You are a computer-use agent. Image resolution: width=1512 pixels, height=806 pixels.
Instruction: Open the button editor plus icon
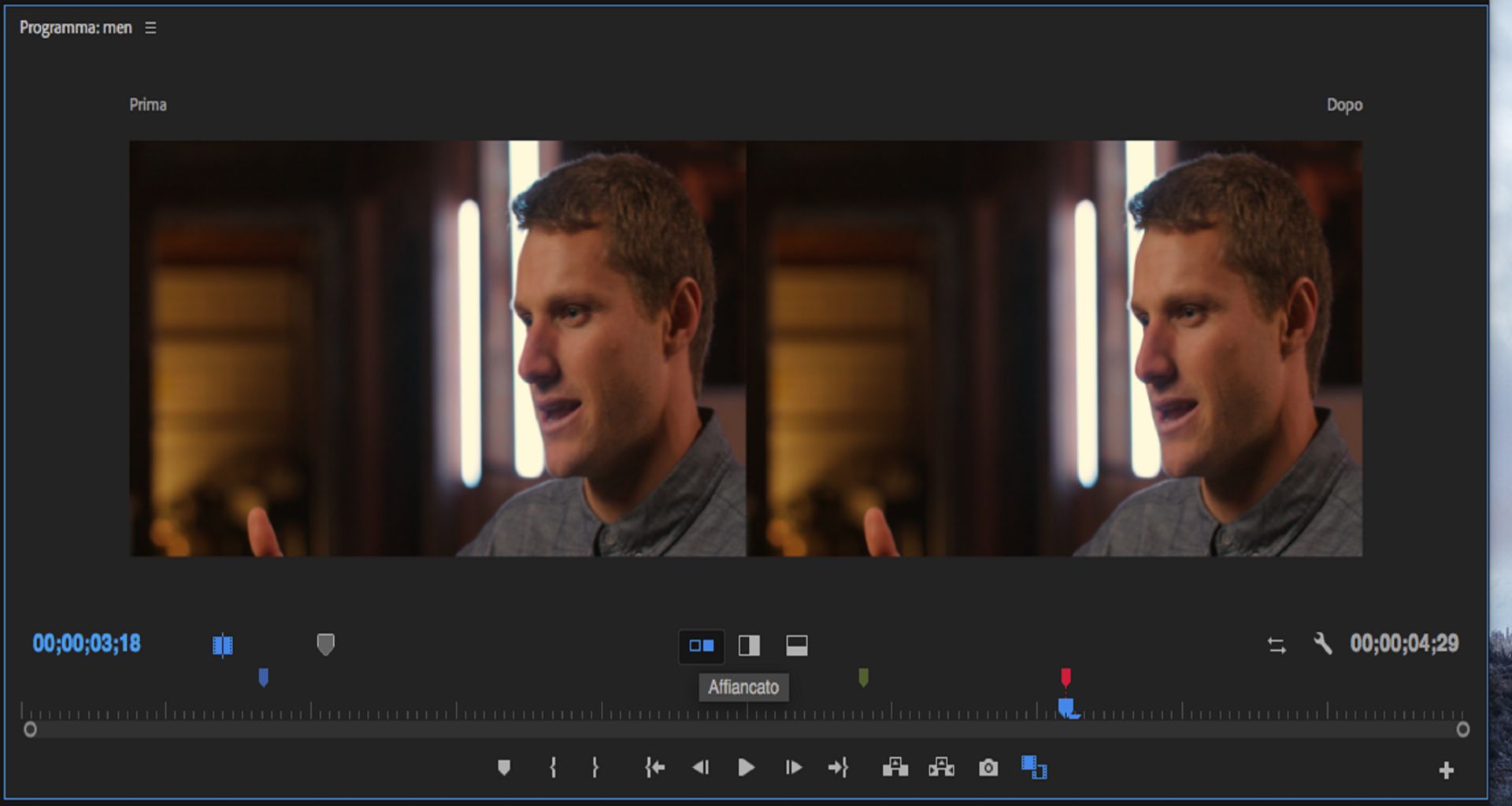[1446, 770]
